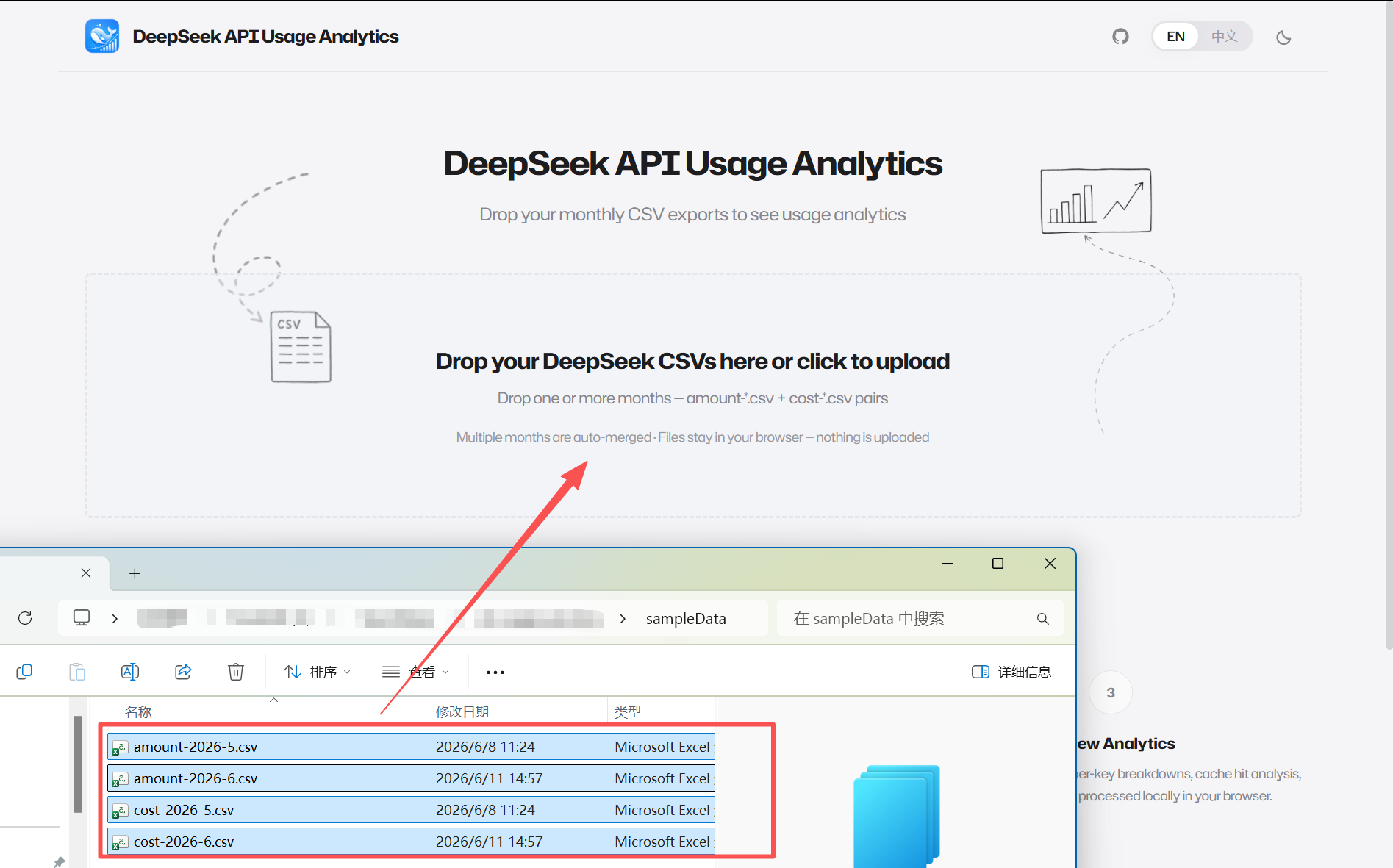This screenshot has height=868, width=1393.
Task: Open the GitHub repository icon
Action: click(x=1120, y=36)
